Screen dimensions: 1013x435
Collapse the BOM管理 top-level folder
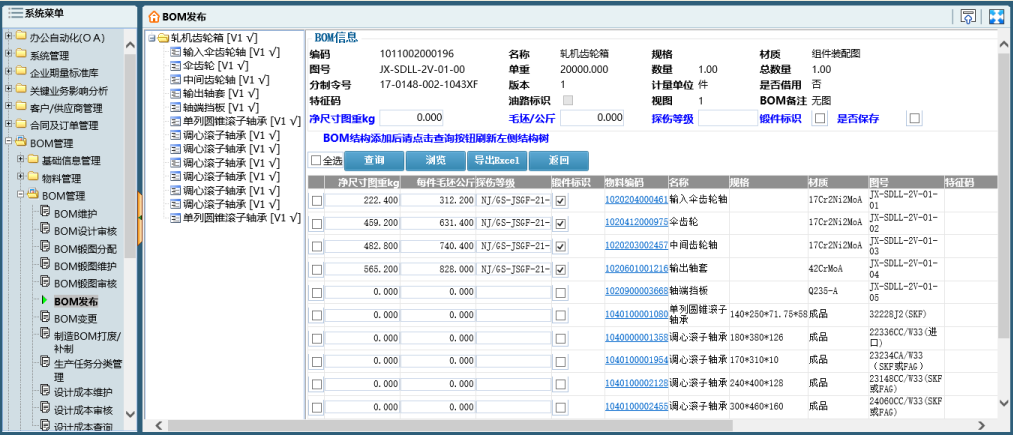[x=8, y=142]
